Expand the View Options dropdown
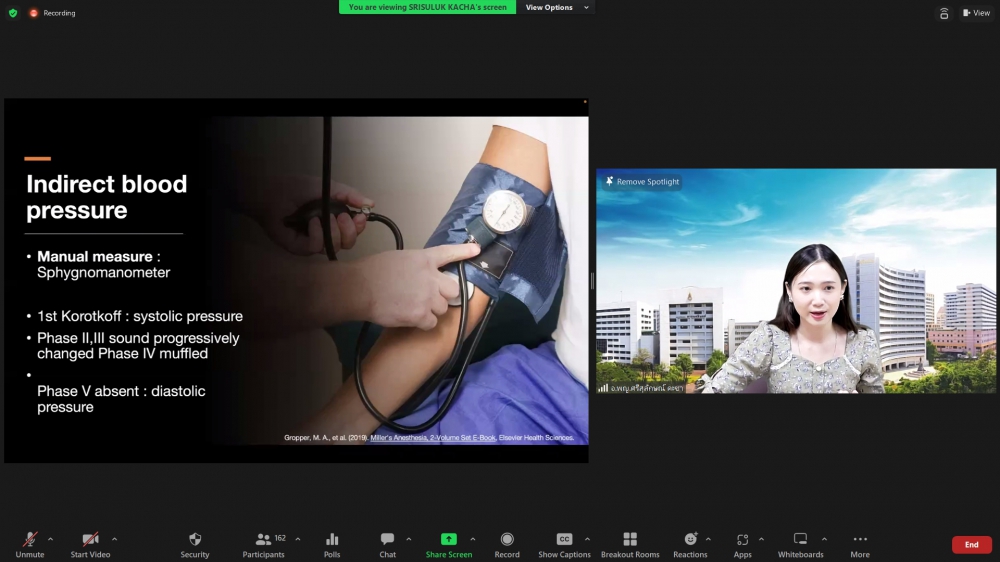This screenshot has width=1000, height=562. click(x=556, y=7)
